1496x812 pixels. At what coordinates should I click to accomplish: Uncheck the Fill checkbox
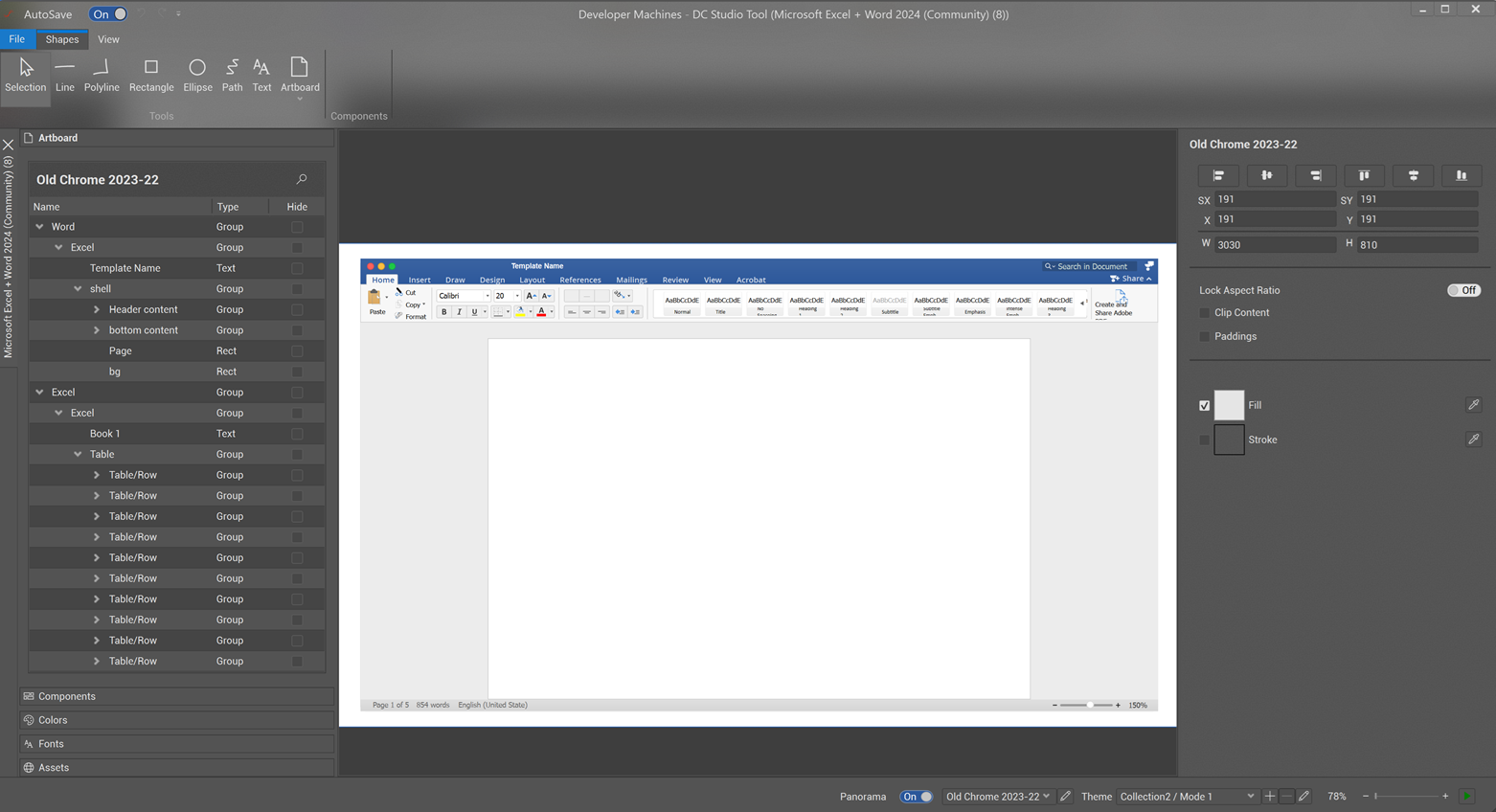[x=1205, y=406]
